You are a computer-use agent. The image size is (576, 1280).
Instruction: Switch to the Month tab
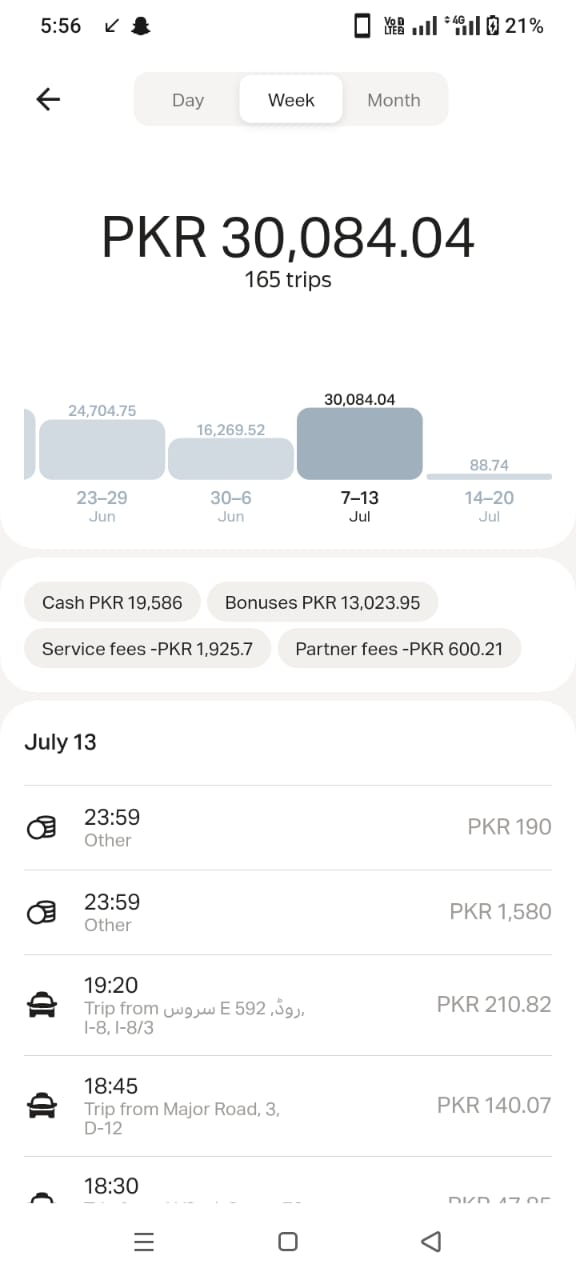(x=394, y=100)
